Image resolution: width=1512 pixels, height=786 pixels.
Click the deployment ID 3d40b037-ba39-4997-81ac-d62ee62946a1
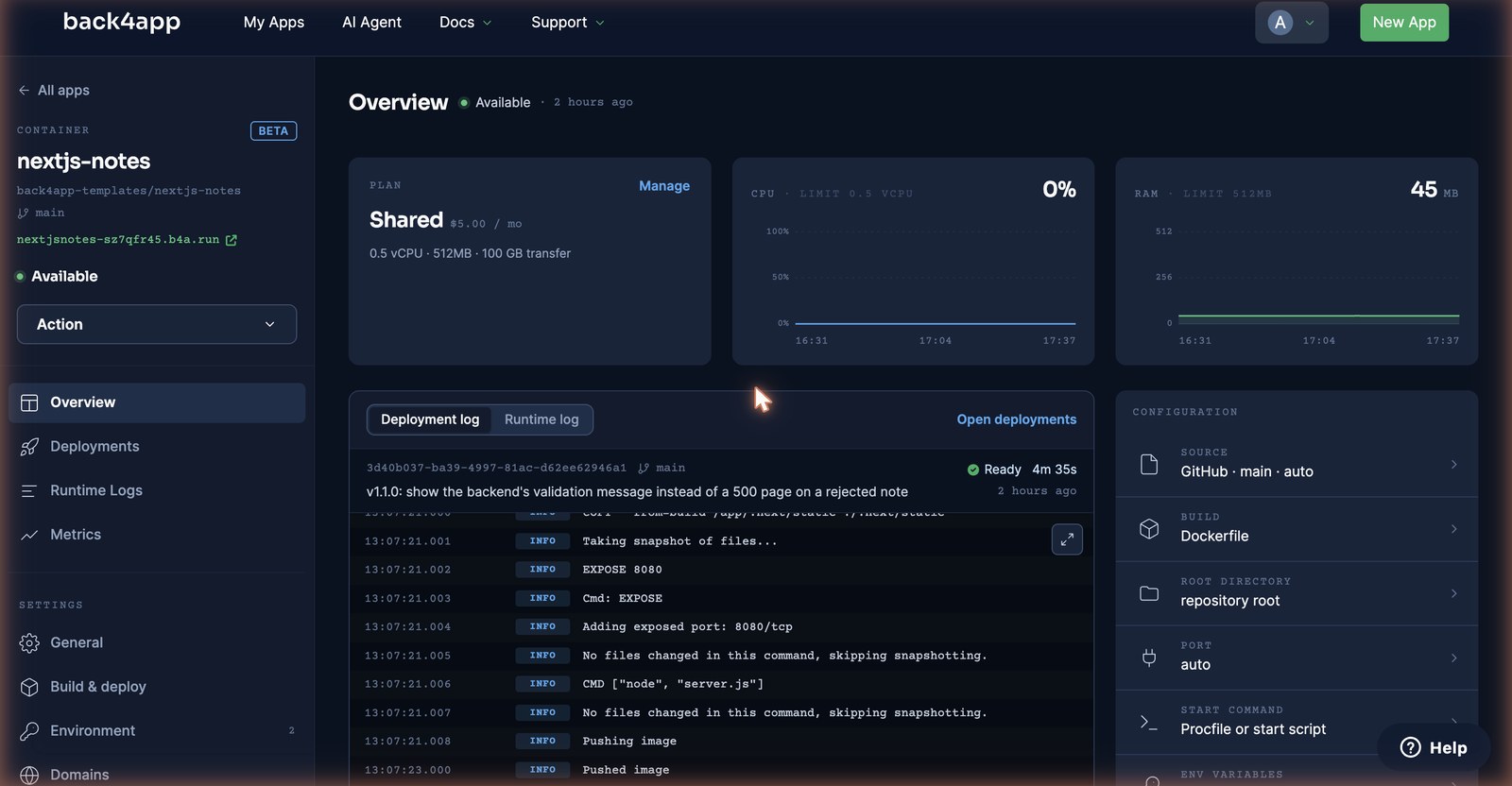click(496, 468)
